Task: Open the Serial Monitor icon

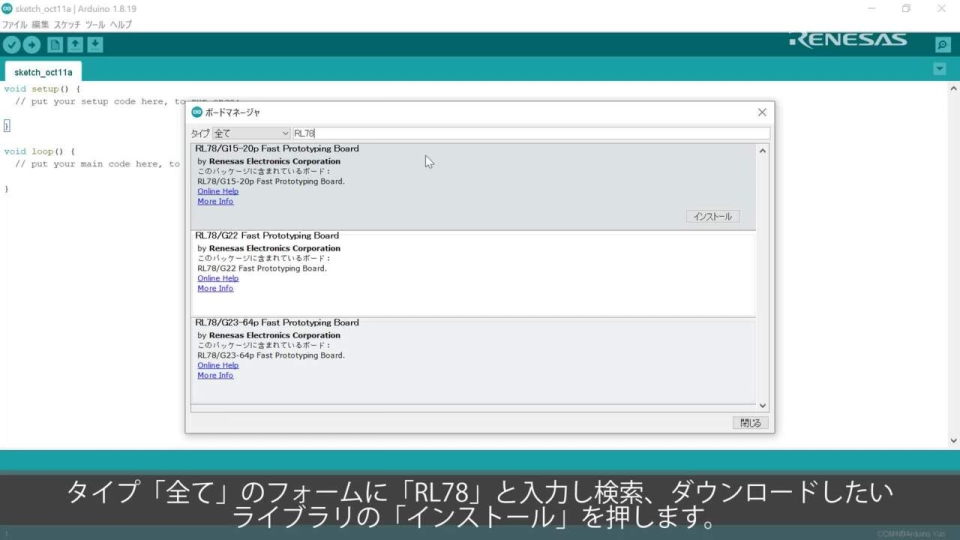Action: point(943,45)
